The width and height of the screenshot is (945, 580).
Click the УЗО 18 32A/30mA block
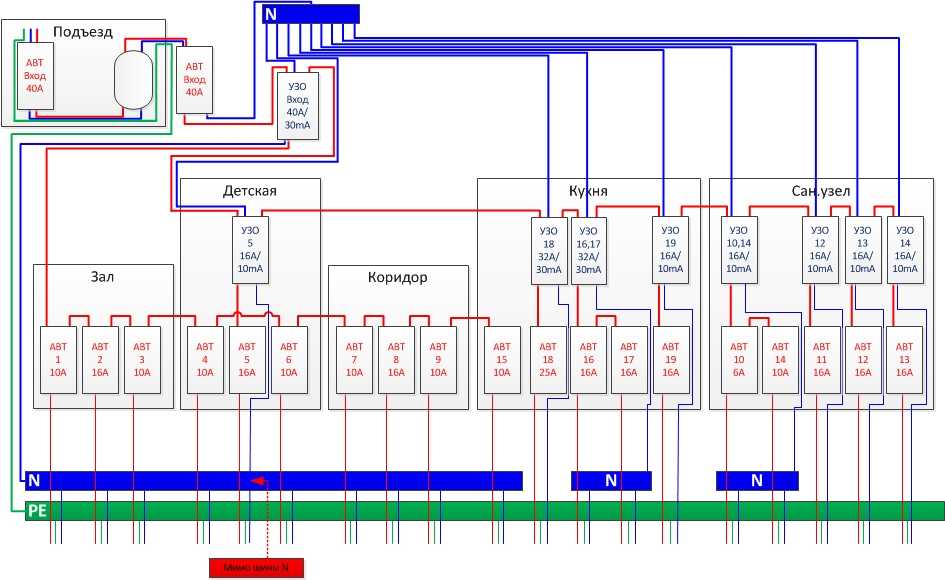[548, 250]
